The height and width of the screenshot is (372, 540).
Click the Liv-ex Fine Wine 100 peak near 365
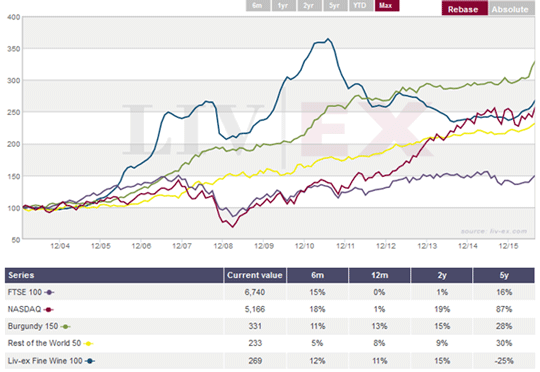328,39
